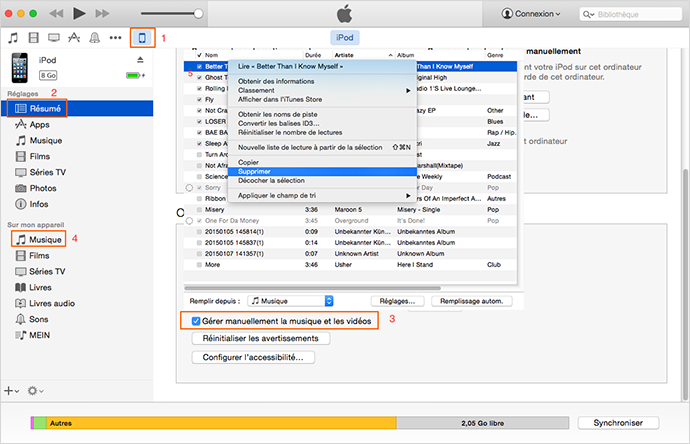Open the gear actions menu in sidebar
This screenshot has width=690, height=444.
click(35, 391)
